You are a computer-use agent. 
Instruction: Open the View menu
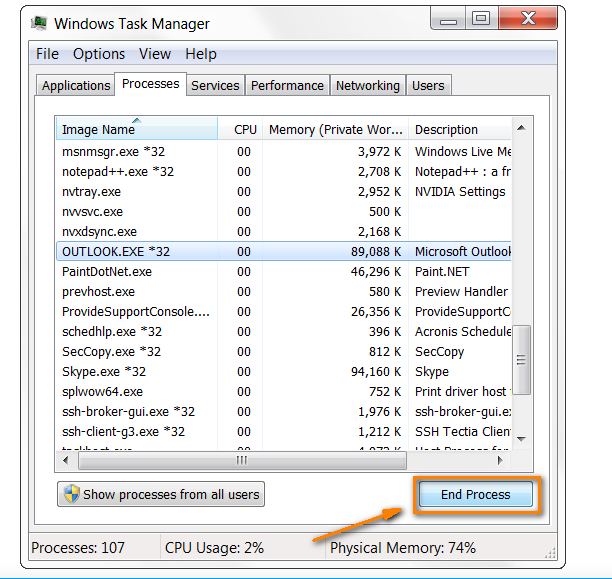tap(155, 54)
